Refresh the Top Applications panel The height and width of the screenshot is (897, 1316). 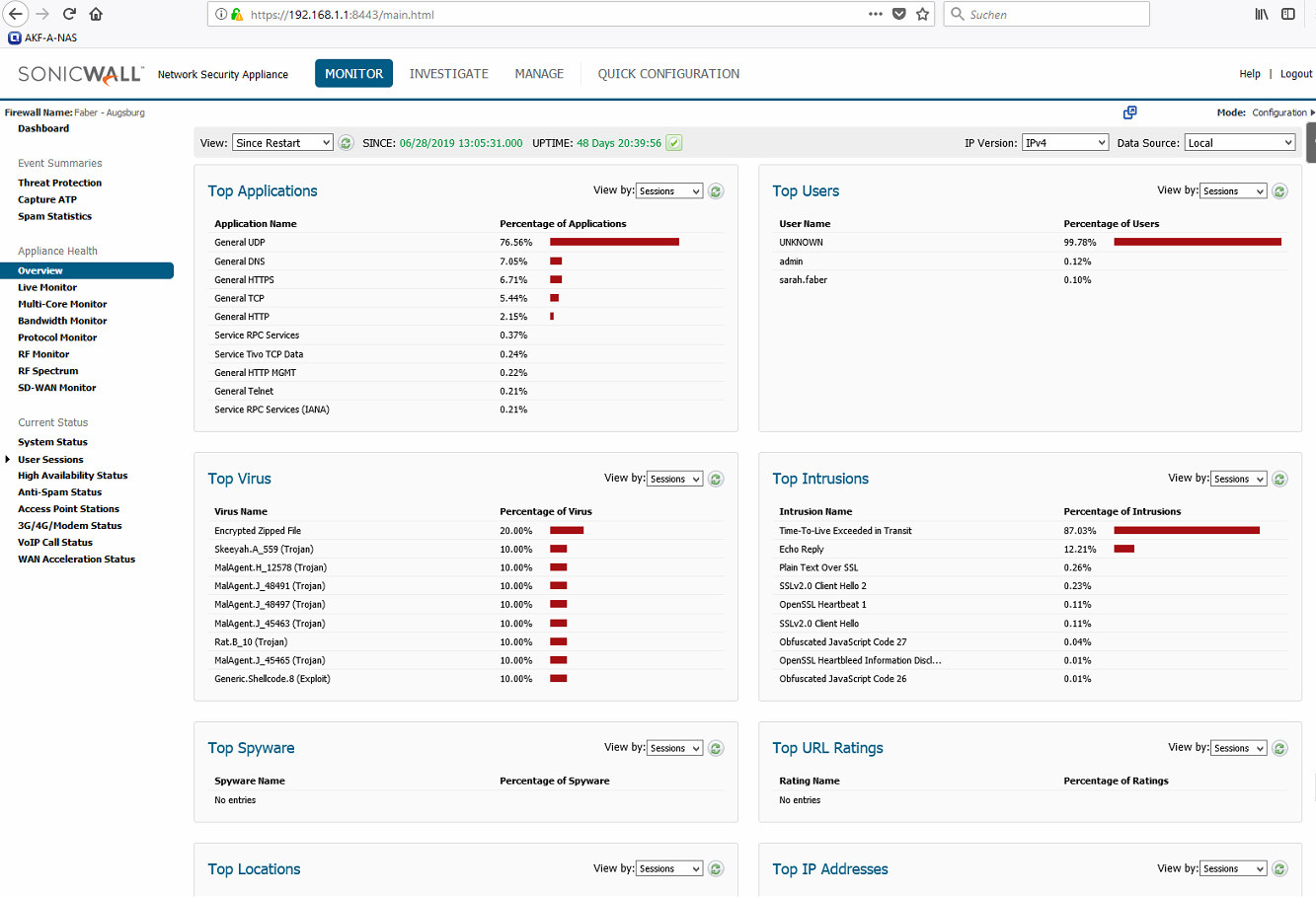click(x=717, y=191)
